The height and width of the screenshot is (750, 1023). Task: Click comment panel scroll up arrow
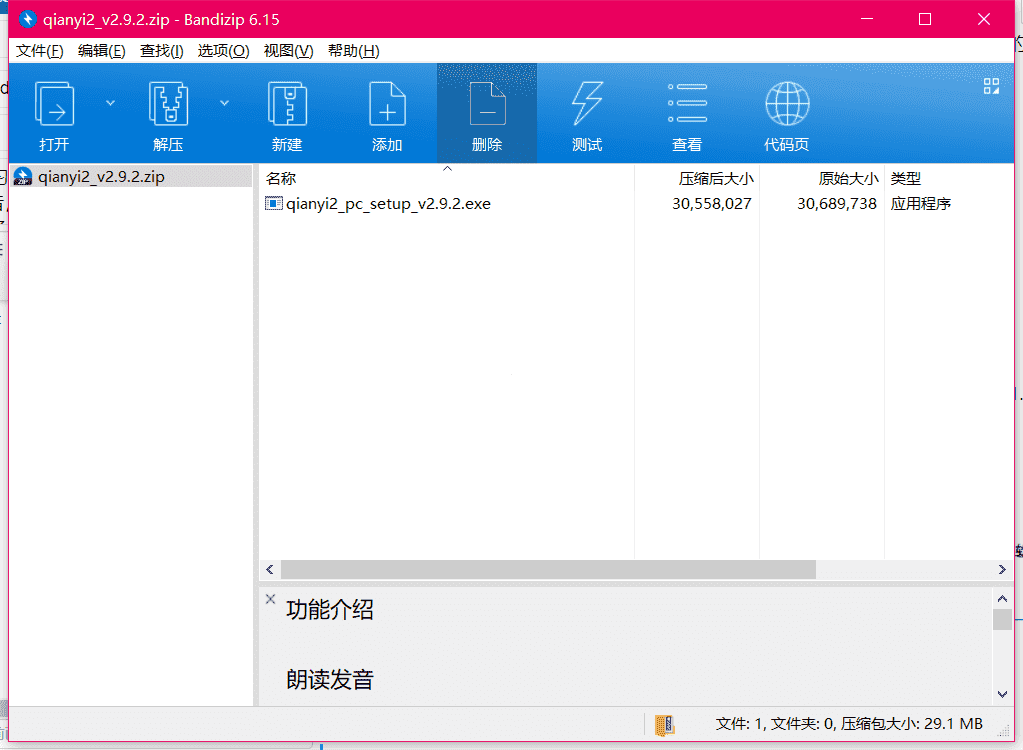pyautogui.click(x=1002, y=599)
